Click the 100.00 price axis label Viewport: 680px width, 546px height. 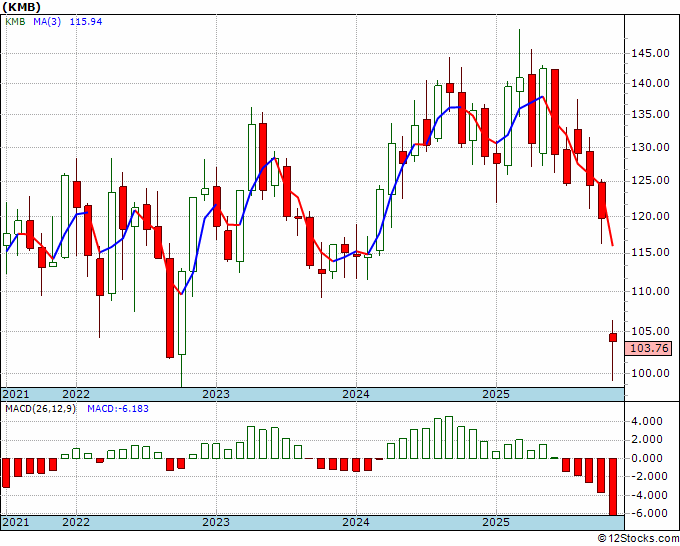(649, 373)
